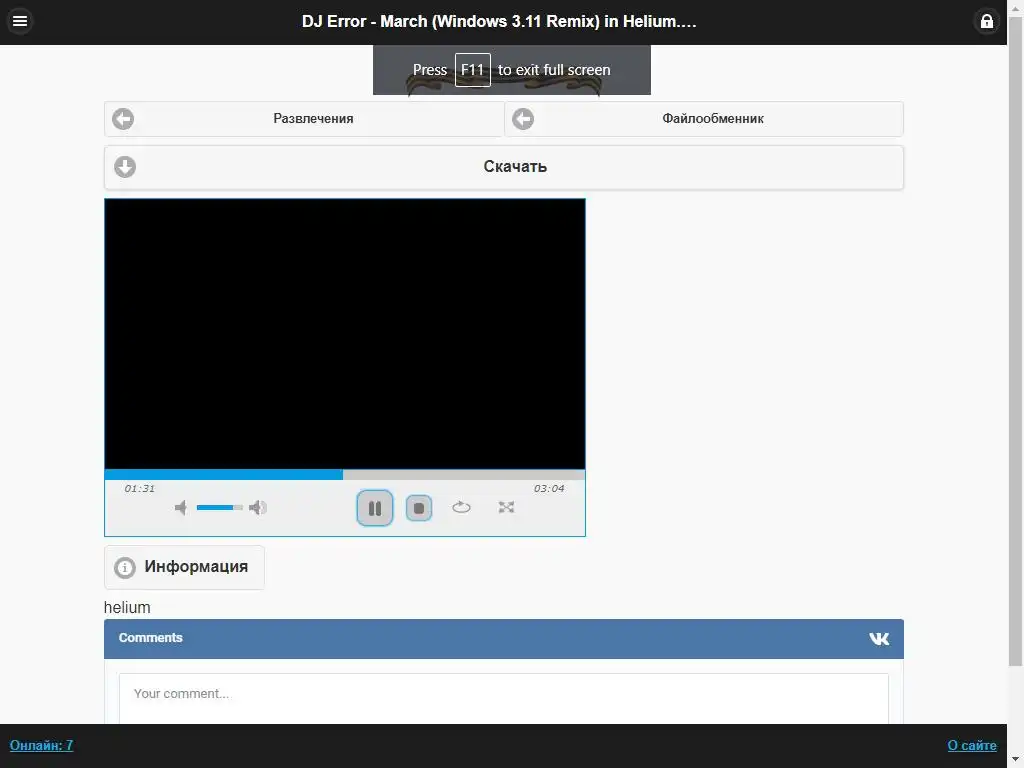Click the helium description text
Viewport: 1024px width, 768px height.
(x=127, y=607)
